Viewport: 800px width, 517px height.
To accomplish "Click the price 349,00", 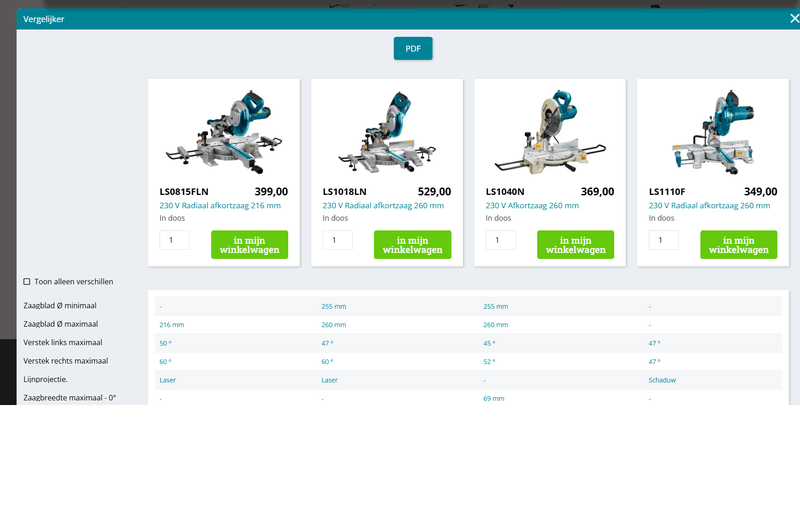I will 761,191.
